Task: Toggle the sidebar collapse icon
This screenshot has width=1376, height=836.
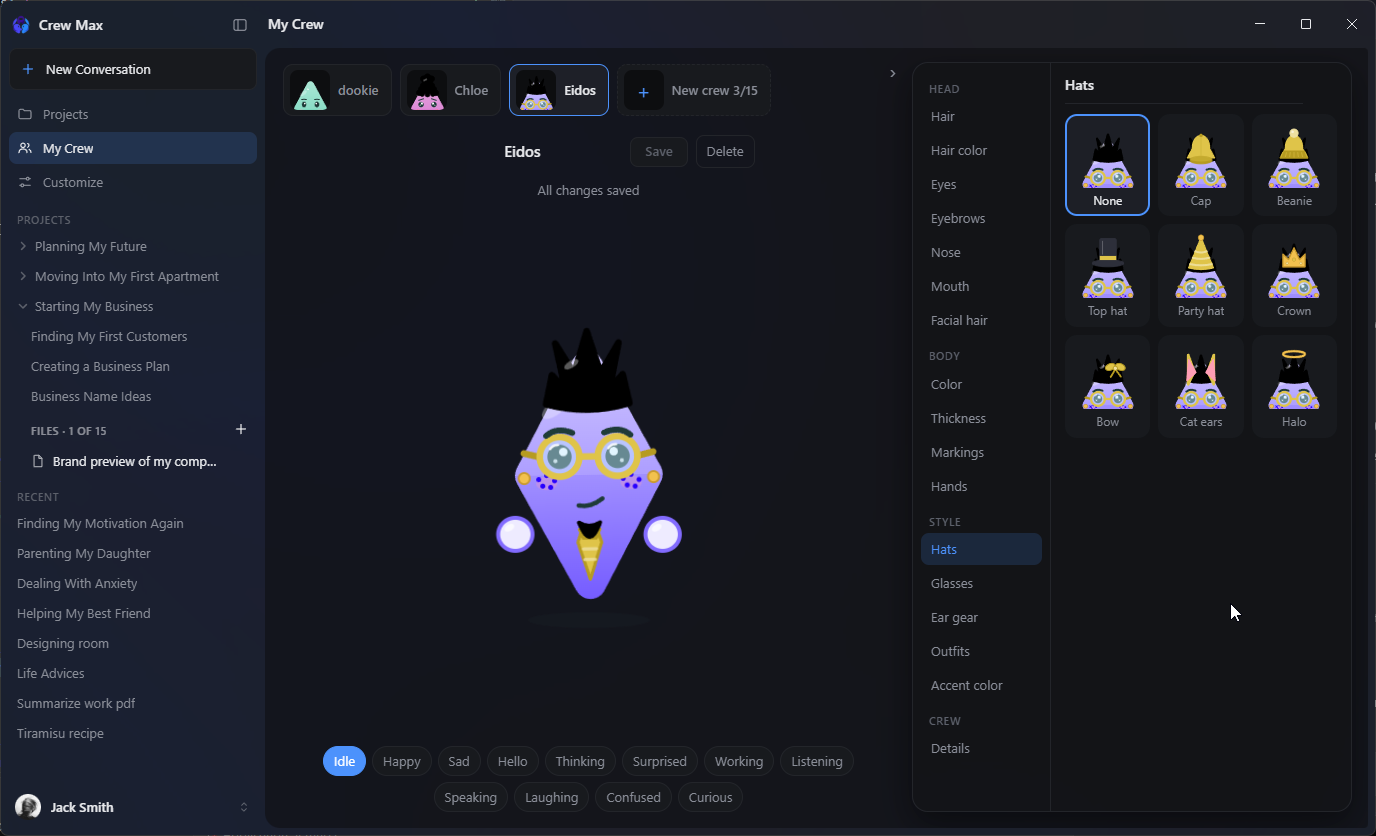Action: [240, 25]
